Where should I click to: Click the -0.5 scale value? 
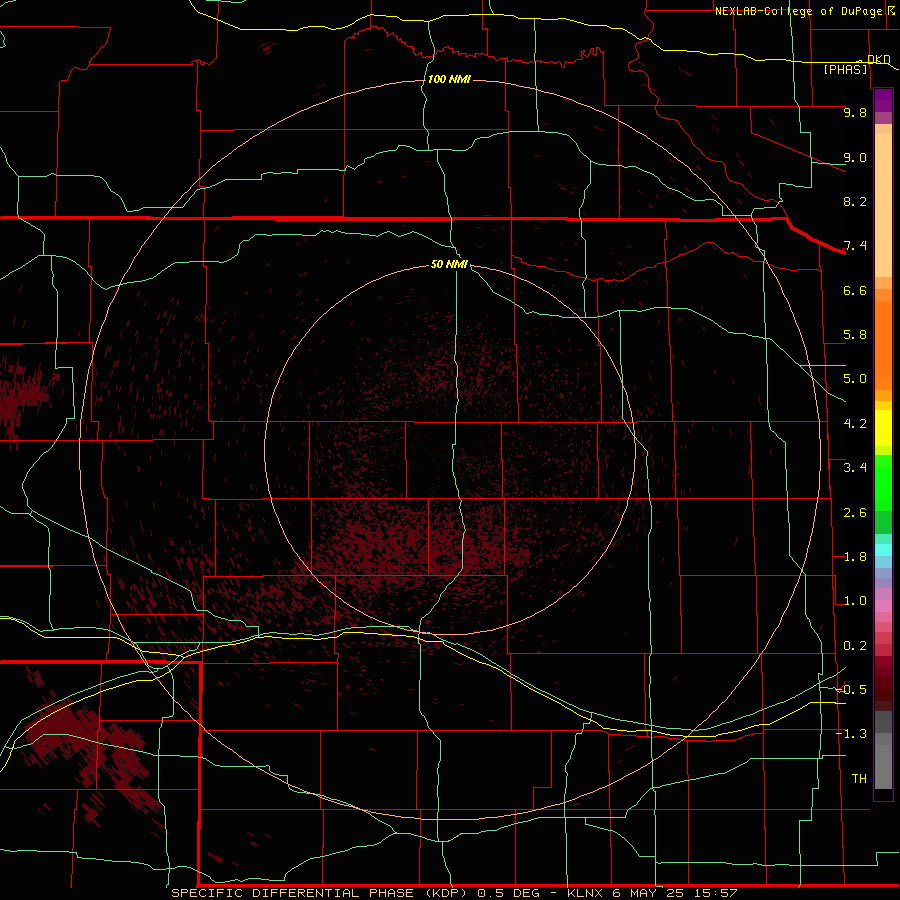coord(851,690)
